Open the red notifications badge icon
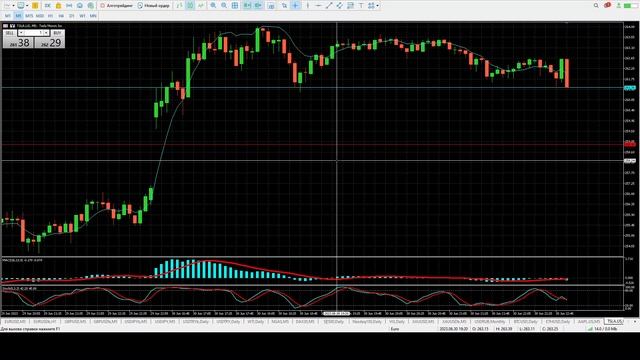 click(x=607, y=5)
